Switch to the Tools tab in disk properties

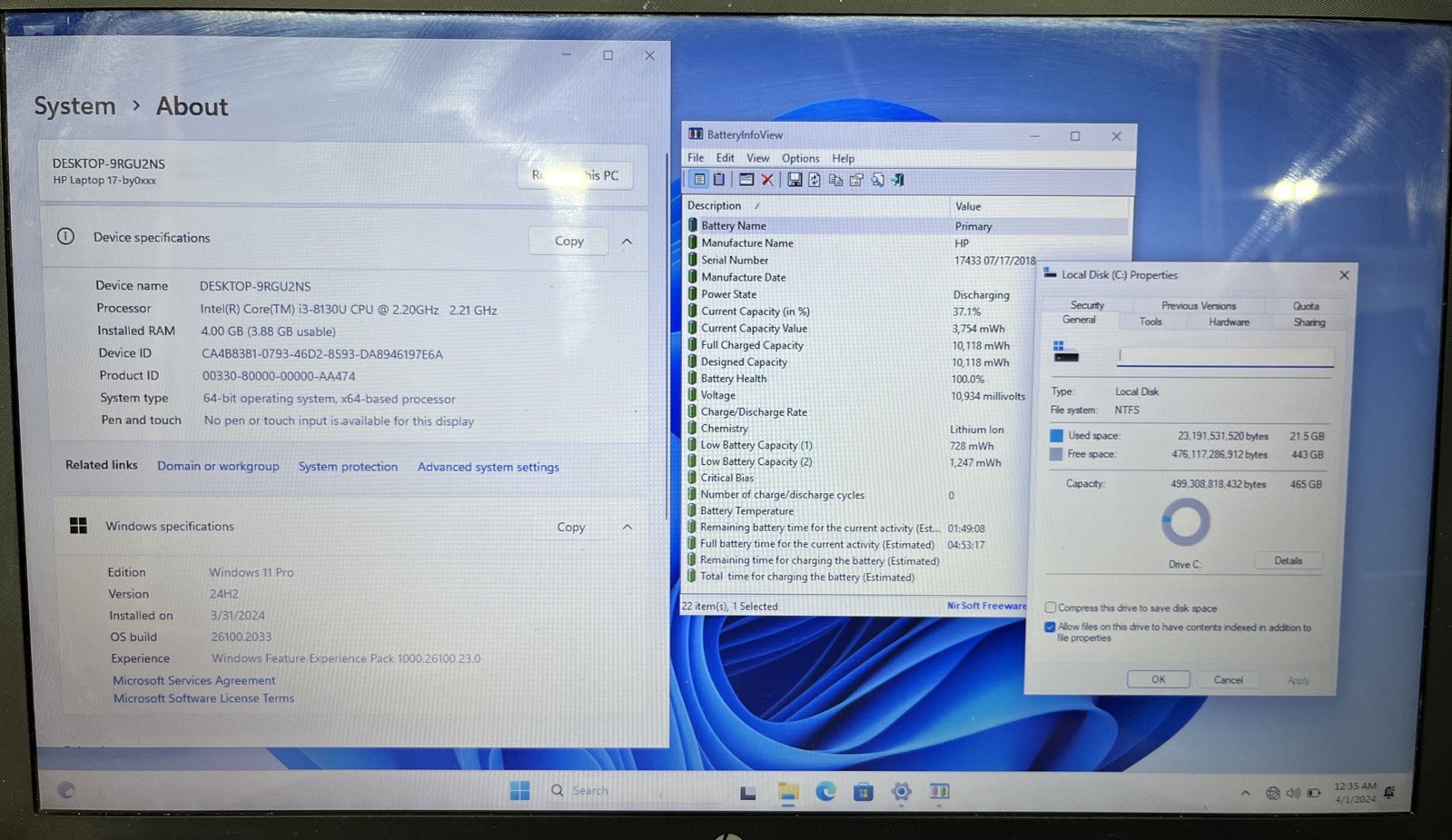tap(1151, 321)
